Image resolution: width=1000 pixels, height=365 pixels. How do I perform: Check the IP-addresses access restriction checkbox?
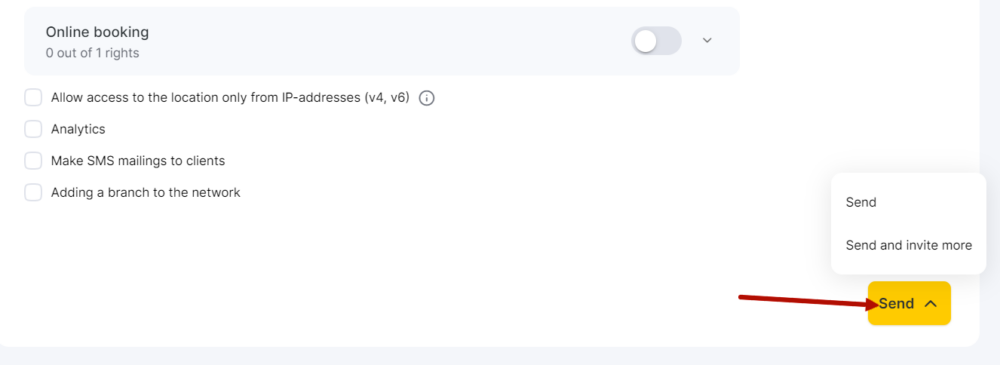tap(33, 98)
